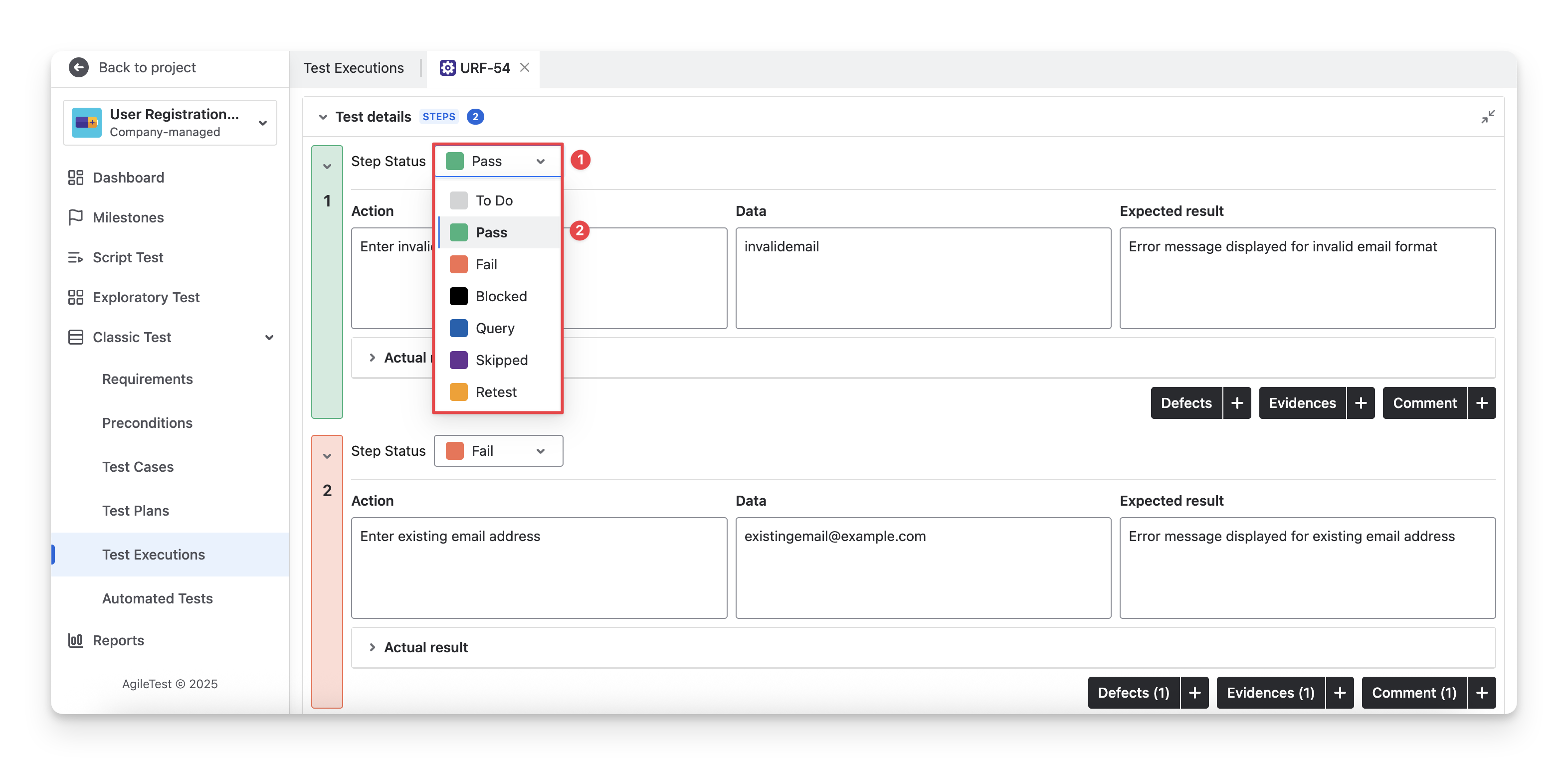Switch to the Test Executions tab

click(x=353, y=67)
